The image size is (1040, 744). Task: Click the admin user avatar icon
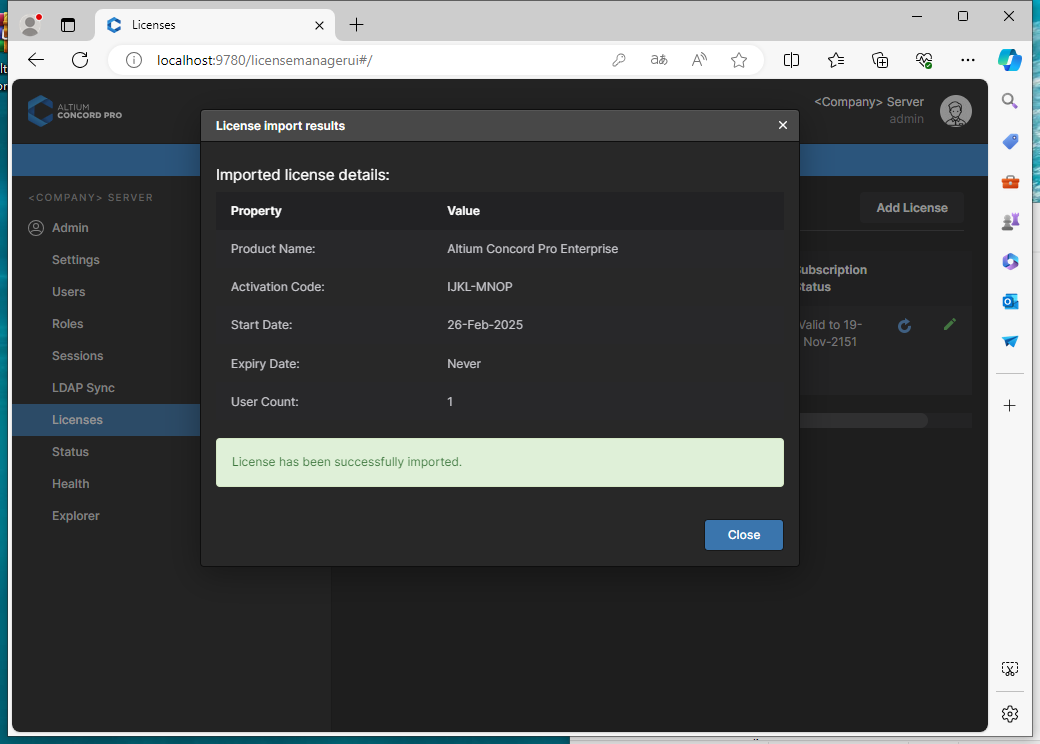pos(955,111)
